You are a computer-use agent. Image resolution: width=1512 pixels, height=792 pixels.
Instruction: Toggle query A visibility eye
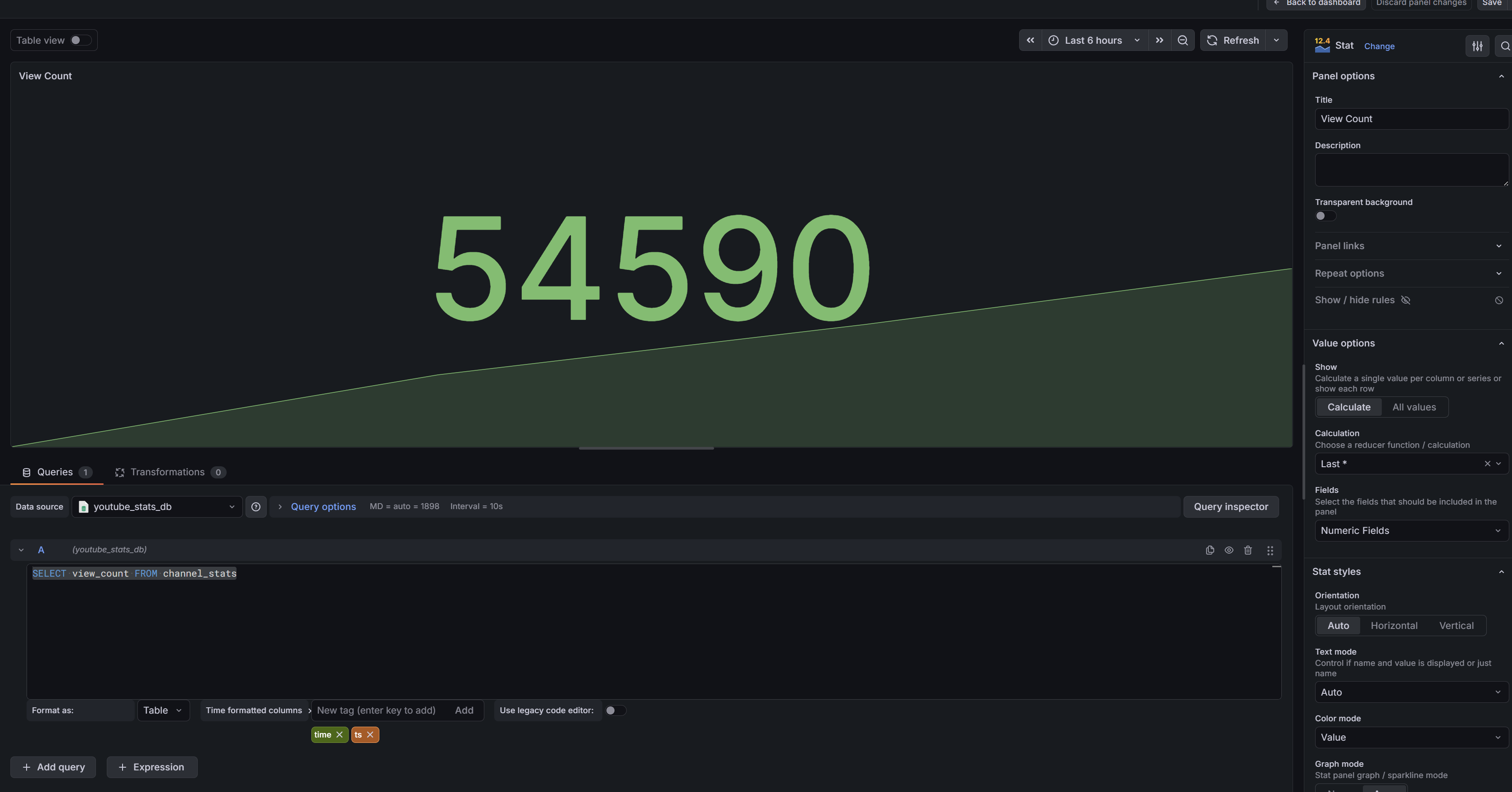pos(1229,550)
